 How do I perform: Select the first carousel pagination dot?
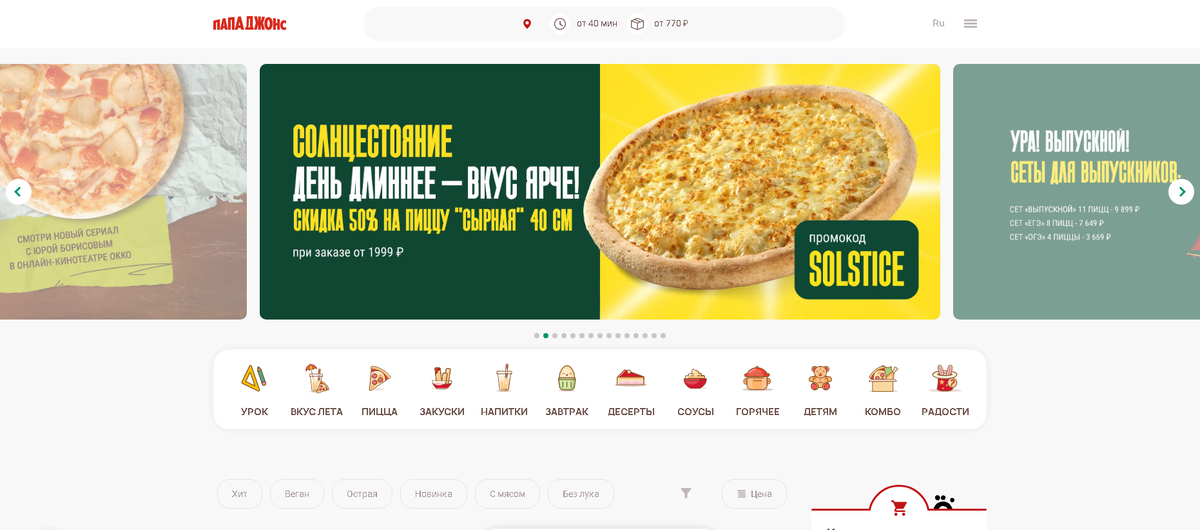tap(537, 336)
